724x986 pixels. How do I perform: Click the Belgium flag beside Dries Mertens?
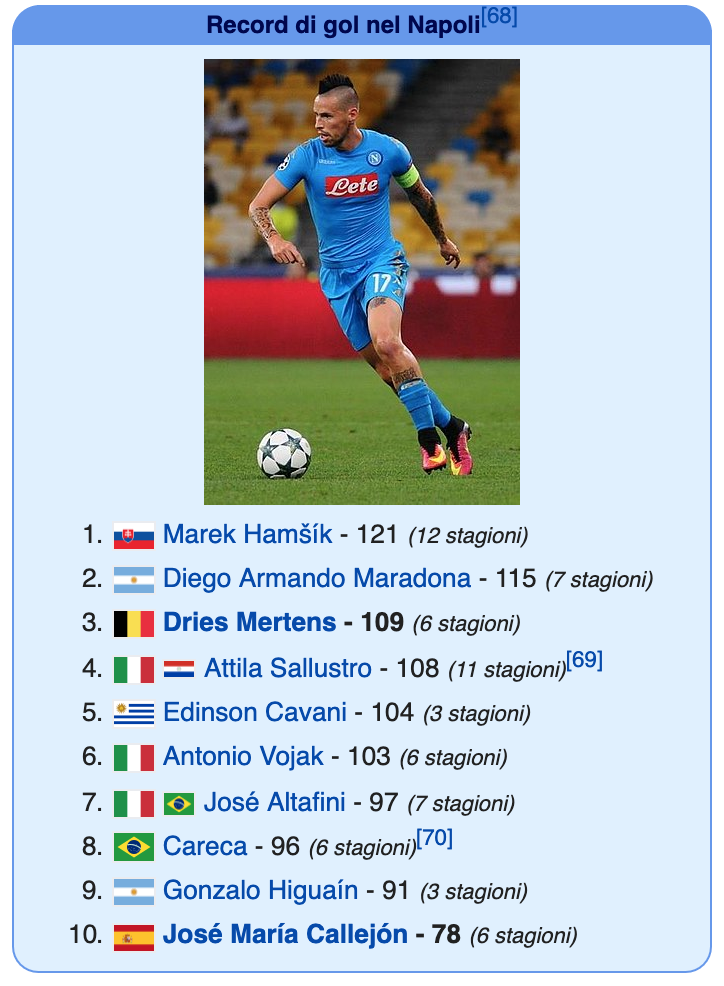[x=133, y=624]
